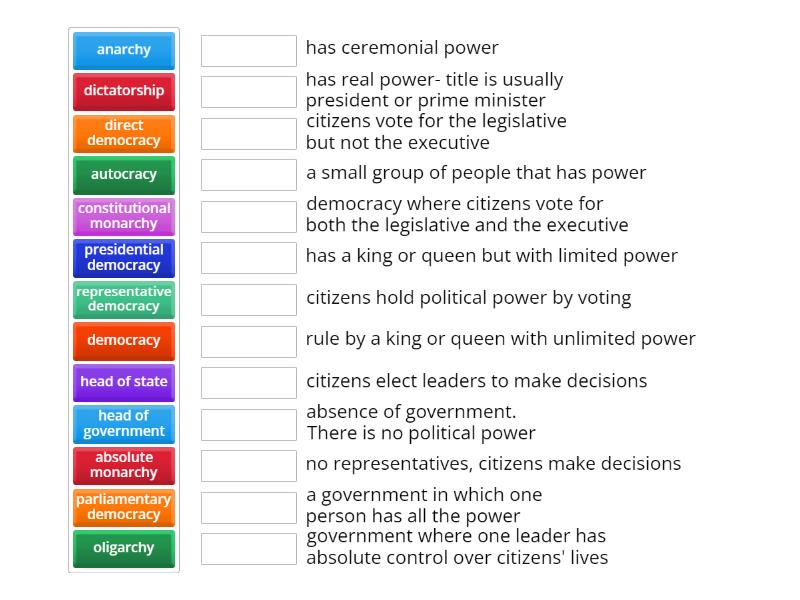Select the "presidential democracy" tile
This screenshot has width=800, height=600.
coord(123,257)
